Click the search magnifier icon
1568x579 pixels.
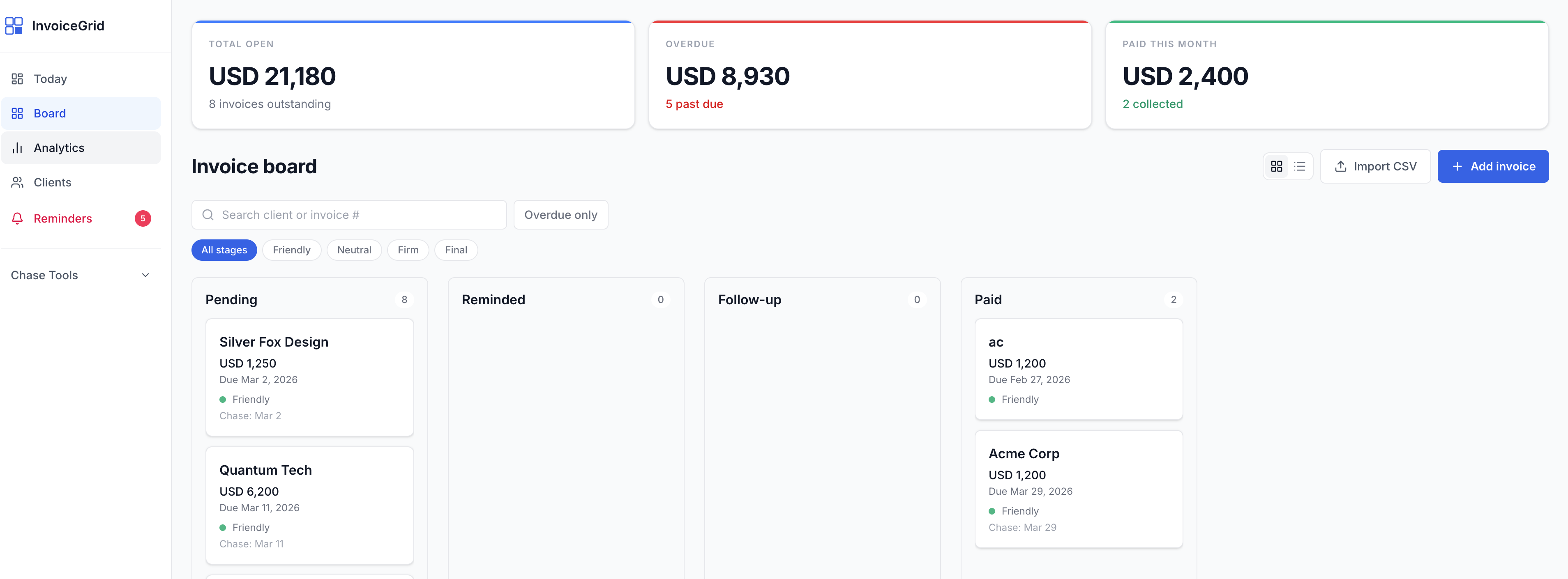click(208, 215)
